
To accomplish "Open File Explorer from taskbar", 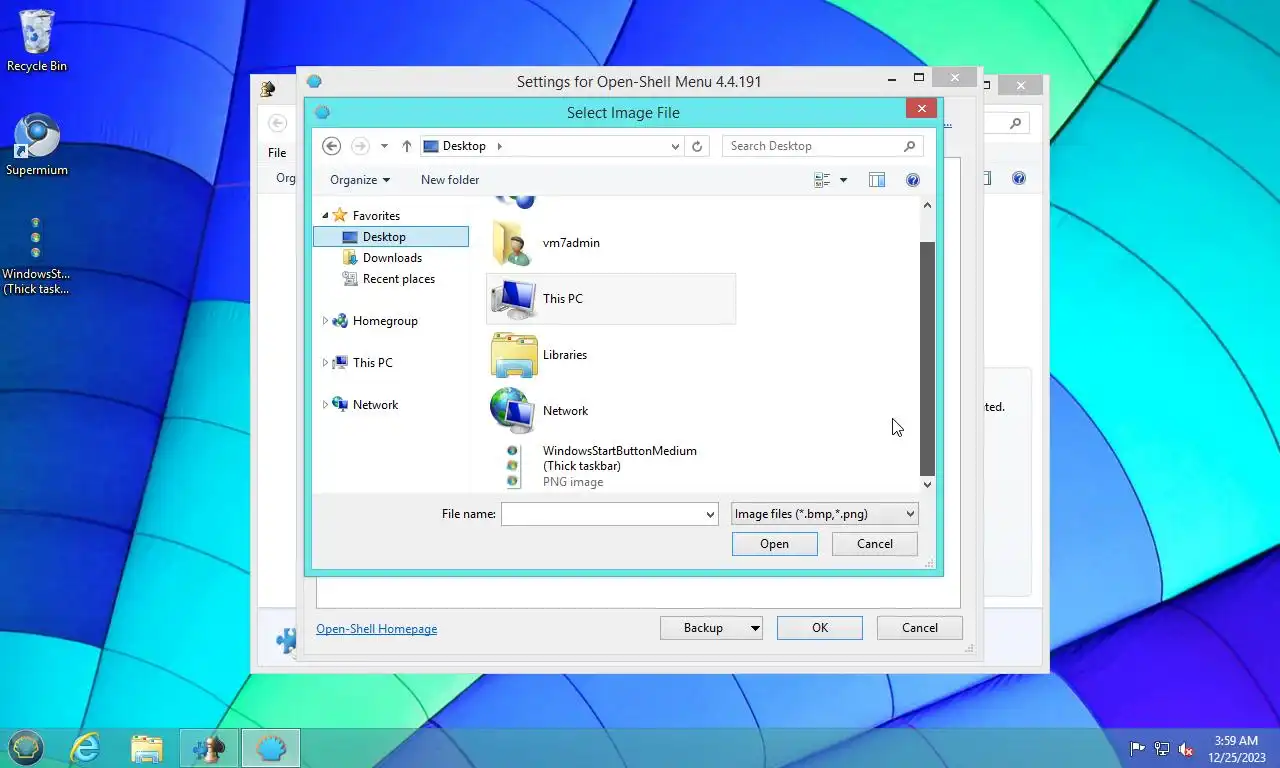I will point(147,747).
